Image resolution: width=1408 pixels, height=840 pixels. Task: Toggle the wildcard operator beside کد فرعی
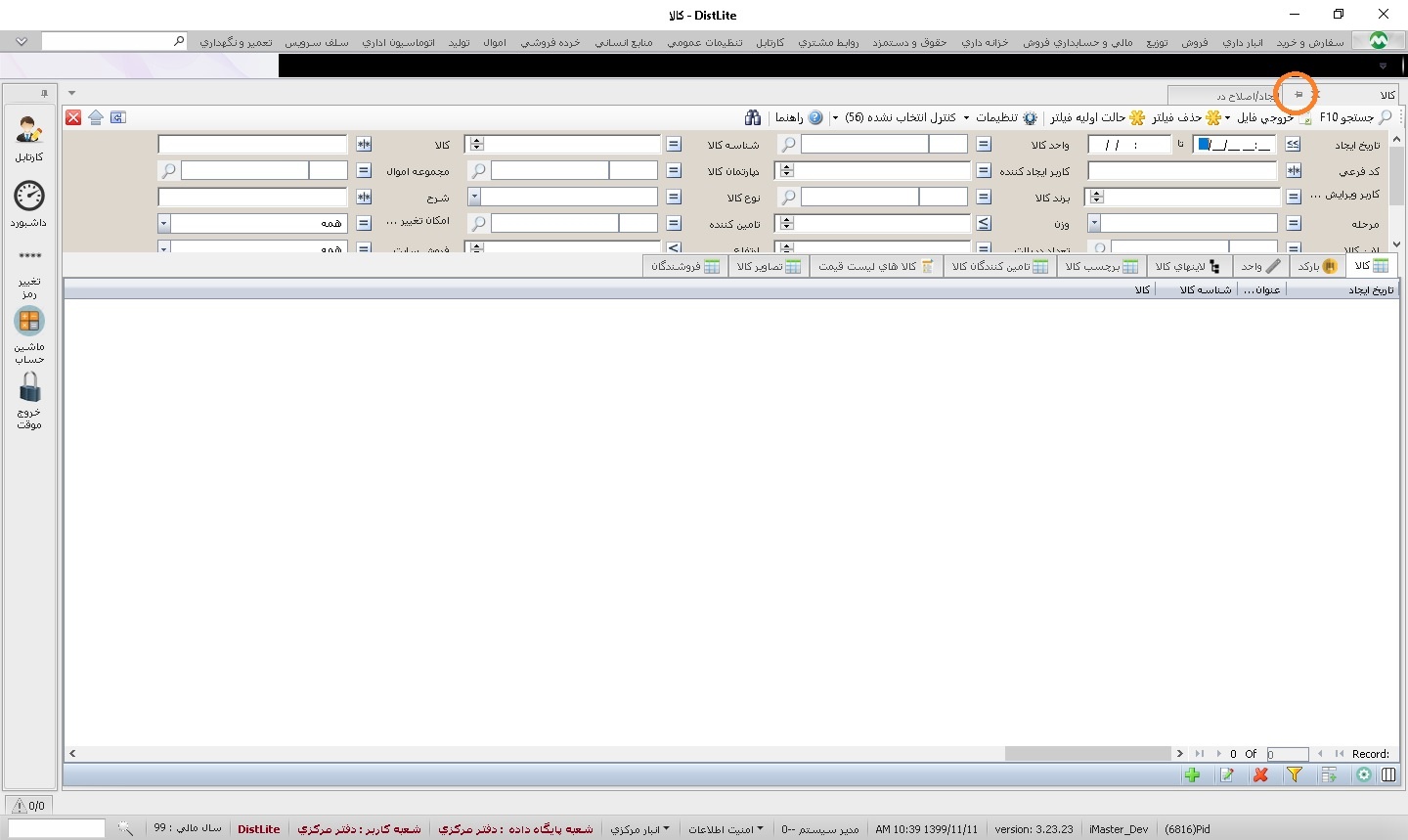pos(1293,171)
